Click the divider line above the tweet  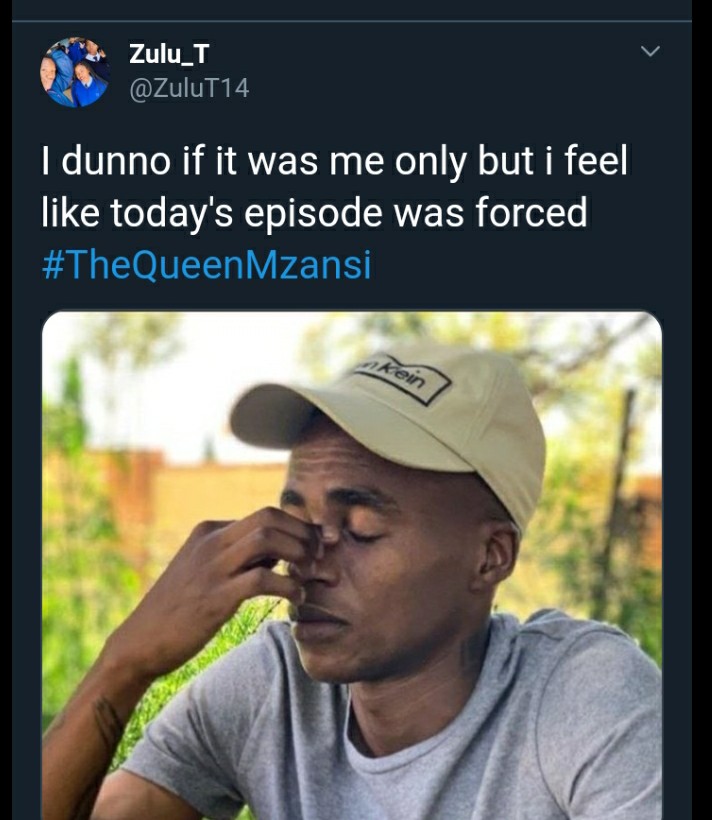[x=352, y=21]
